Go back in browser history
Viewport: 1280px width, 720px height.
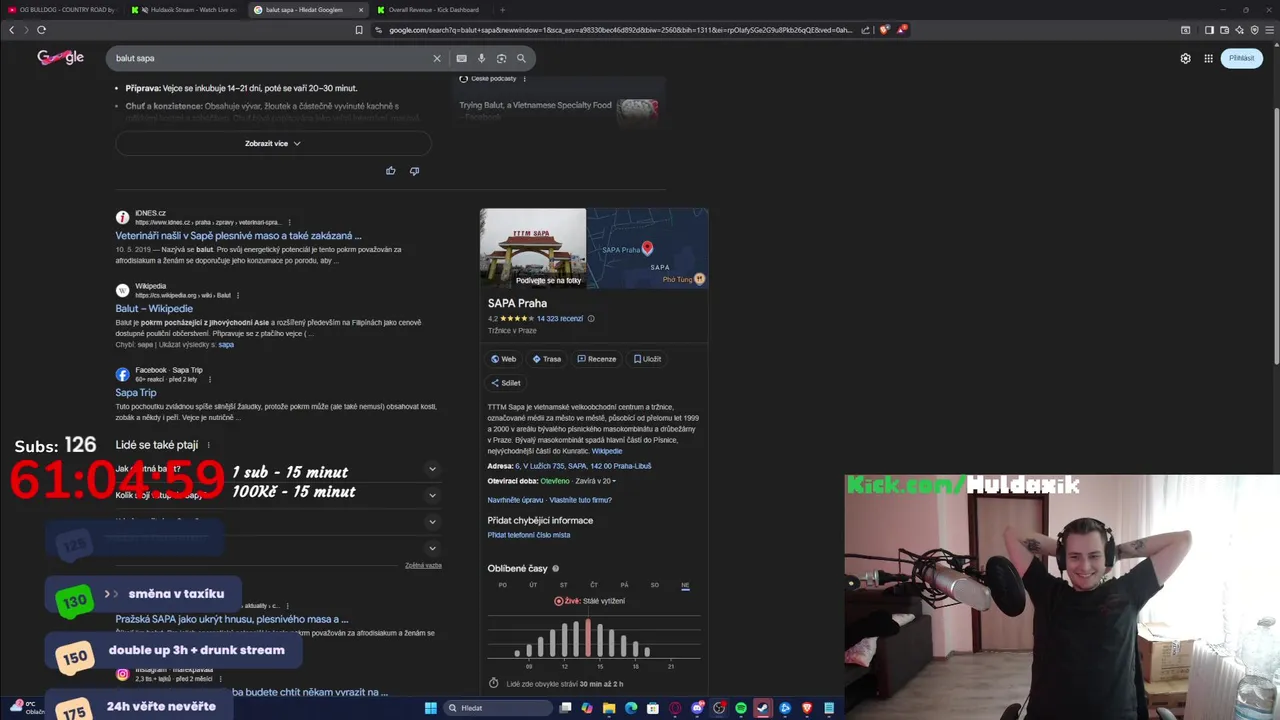click(11, 30)
